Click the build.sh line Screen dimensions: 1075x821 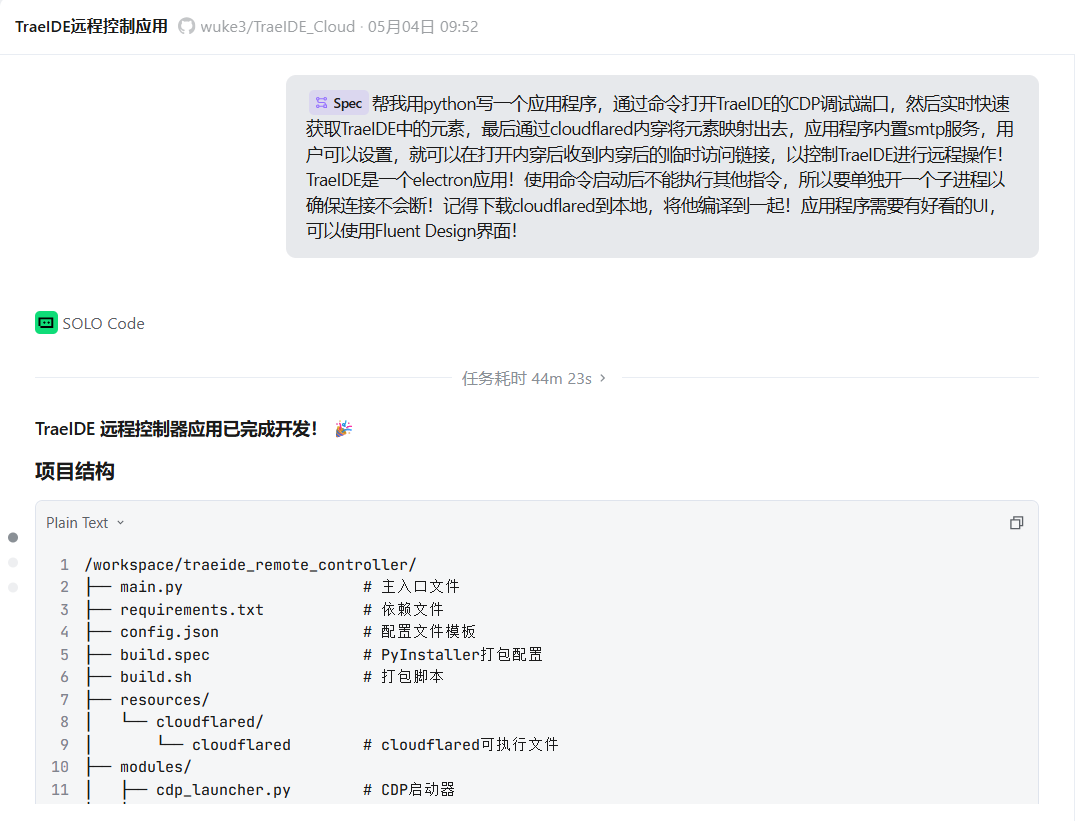click(x=156, y=677)
